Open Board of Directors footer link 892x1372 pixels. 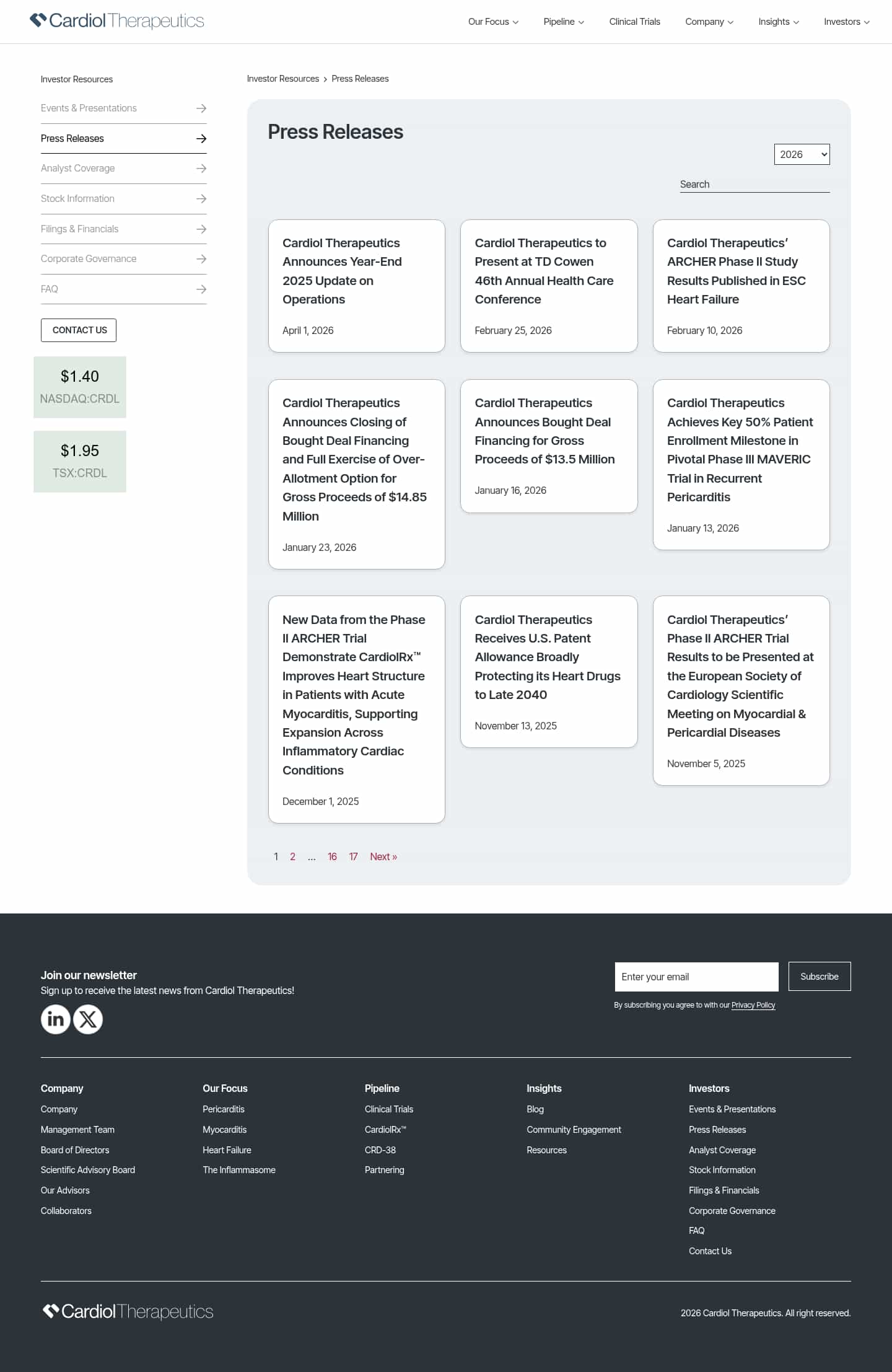tap(75, 1150)
